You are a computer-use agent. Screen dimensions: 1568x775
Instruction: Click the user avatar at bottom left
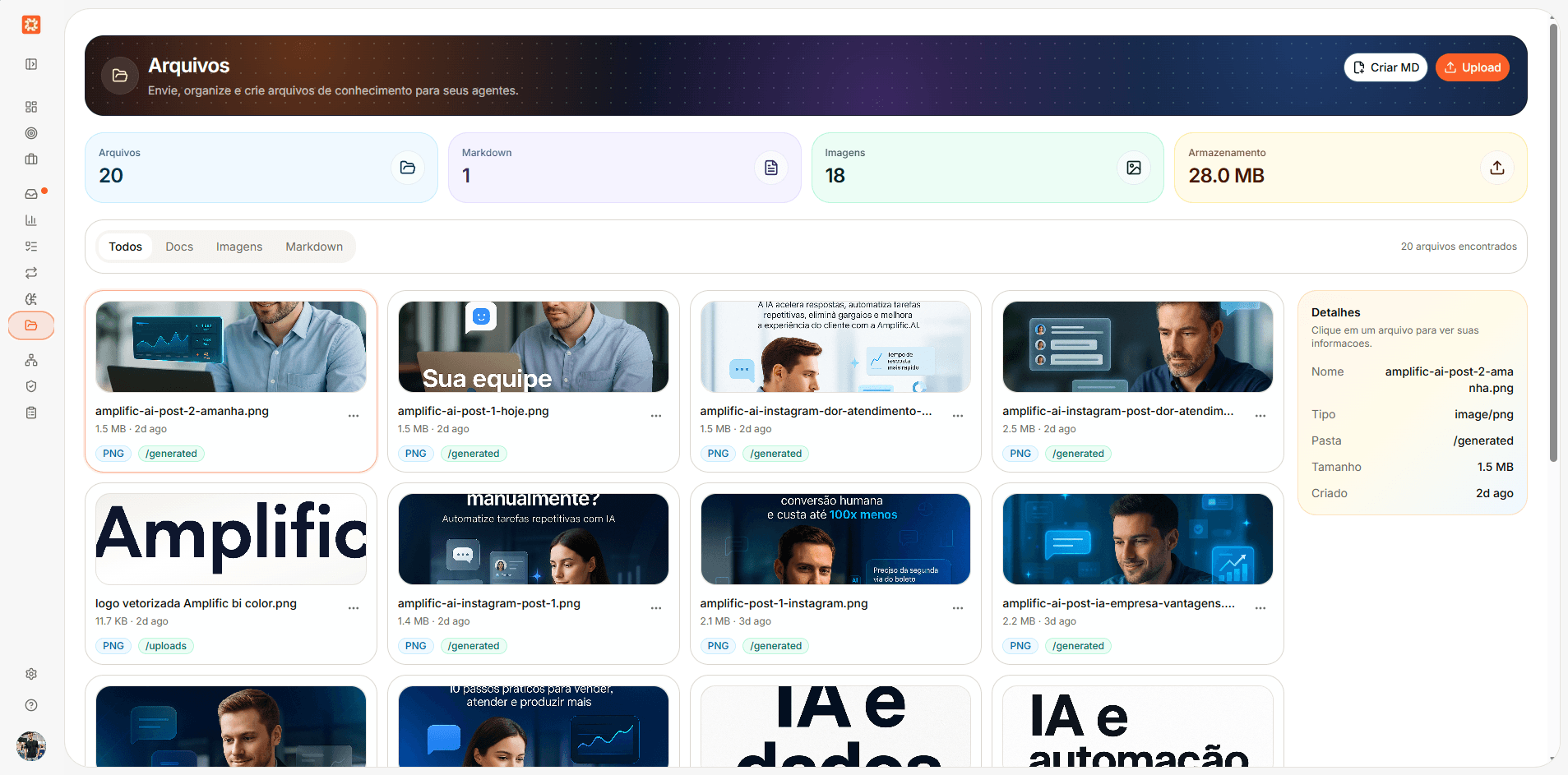click(31, 746)
